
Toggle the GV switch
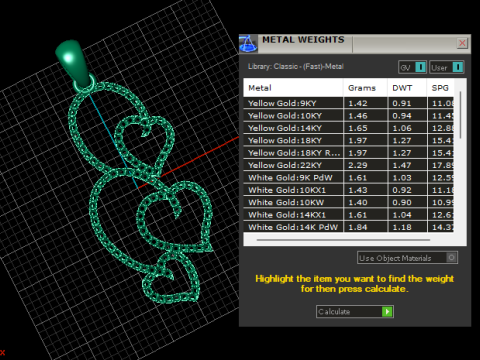(412, 68)
